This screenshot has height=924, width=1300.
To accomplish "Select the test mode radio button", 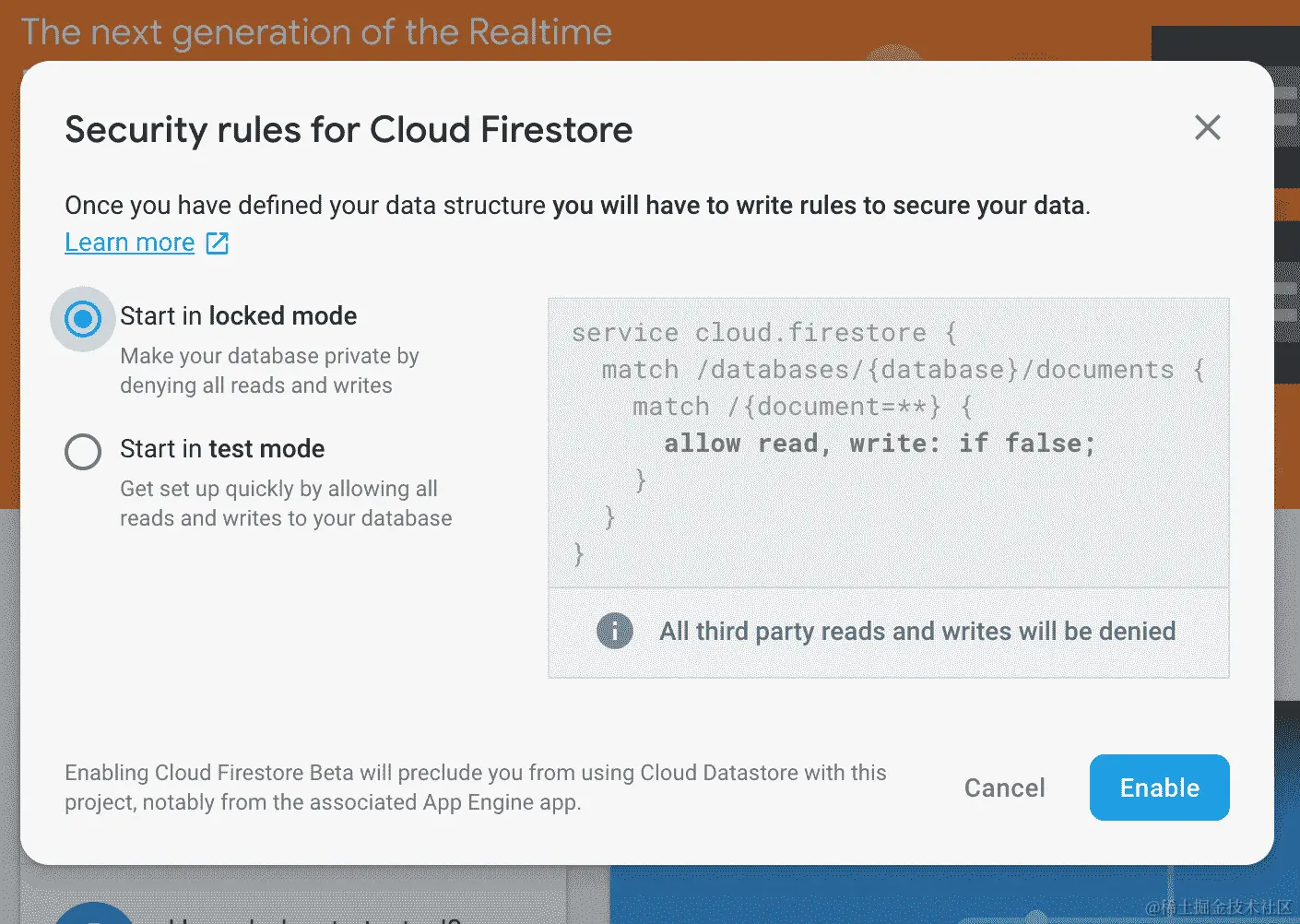I will click(x=83, y=452).
